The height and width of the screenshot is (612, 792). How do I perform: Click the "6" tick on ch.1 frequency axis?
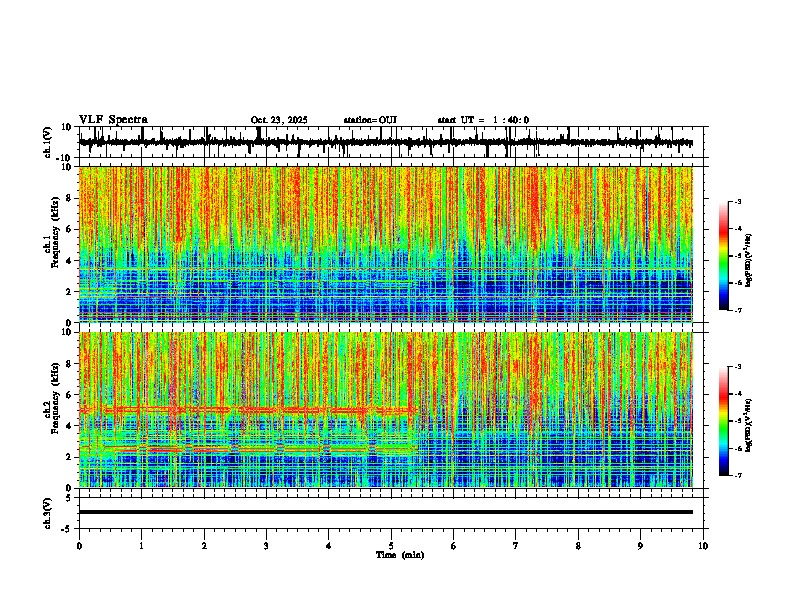click(x=69, y=230)
